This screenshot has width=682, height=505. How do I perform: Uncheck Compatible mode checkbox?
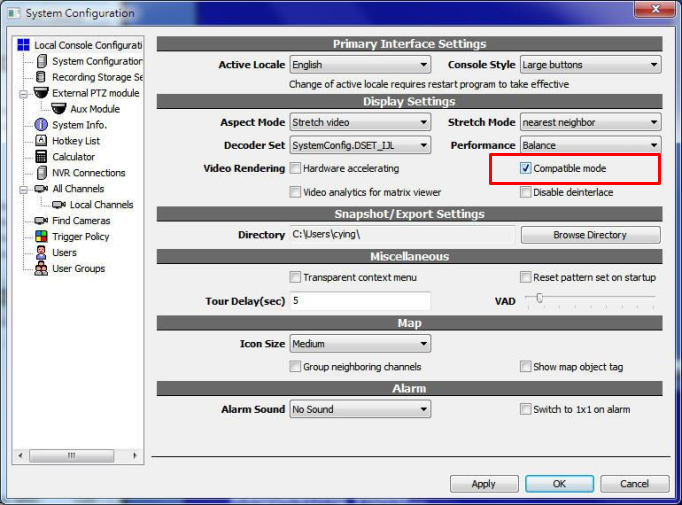525,168
